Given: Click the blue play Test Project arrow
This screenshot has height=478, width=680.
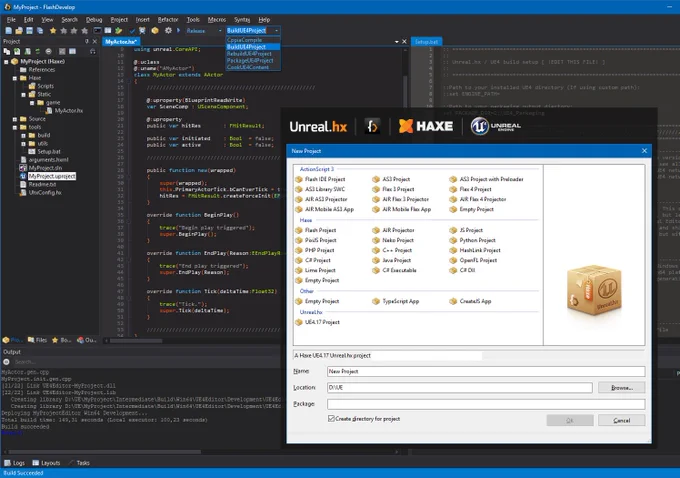Looking at the screenshot, I should pos(178,31).
